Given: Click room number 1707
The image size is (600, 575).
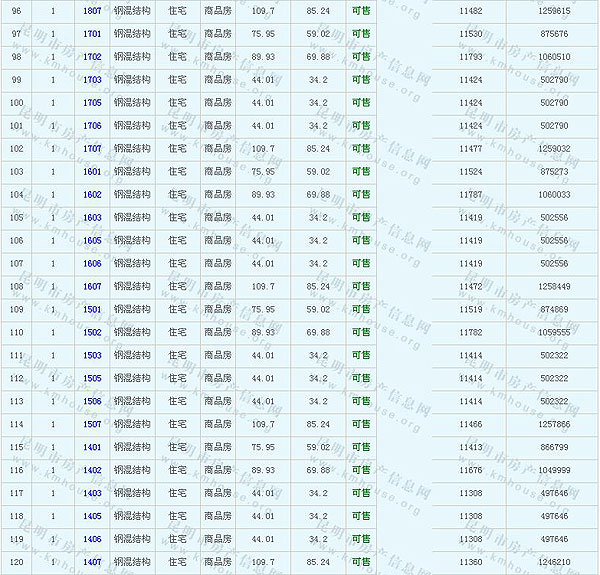Looking at the screenshot, I should [x=92, y=148].
